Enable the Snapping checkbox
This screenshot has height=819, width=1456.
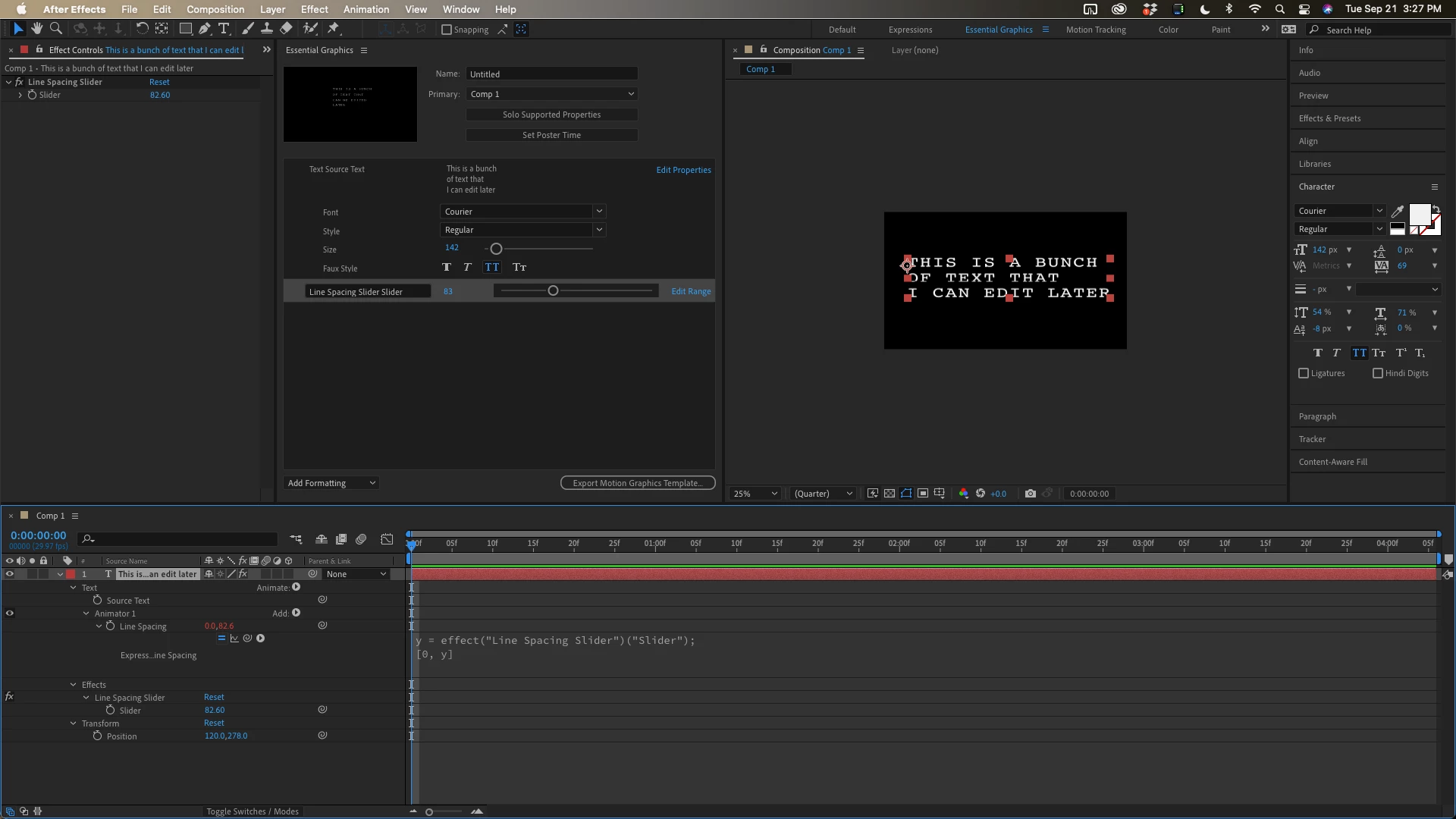coord(447,30)
